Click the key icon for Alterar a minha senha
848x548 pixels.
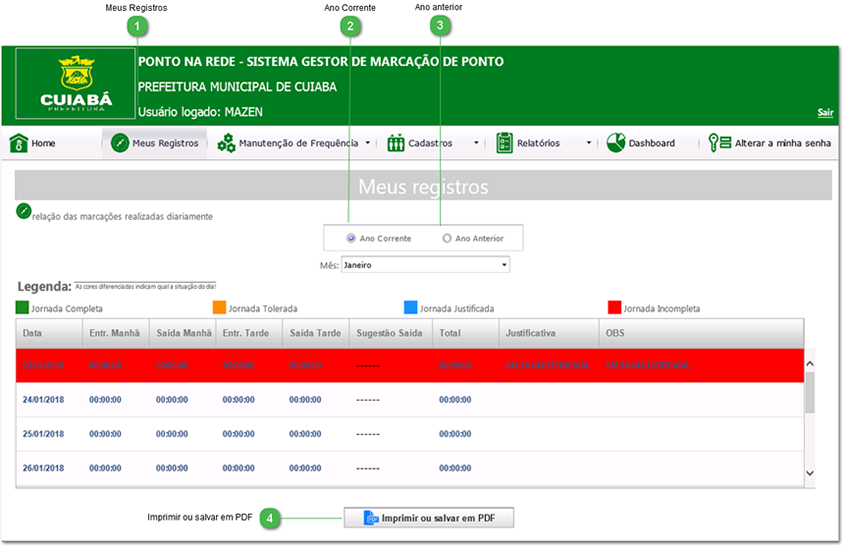719,143
